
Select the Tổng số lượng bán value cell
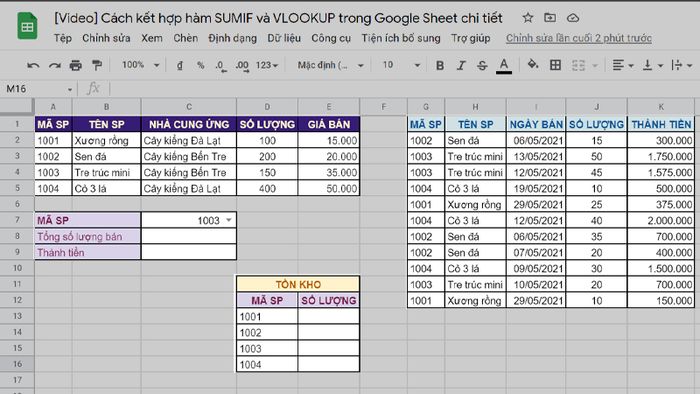click(x=189, y=236)
